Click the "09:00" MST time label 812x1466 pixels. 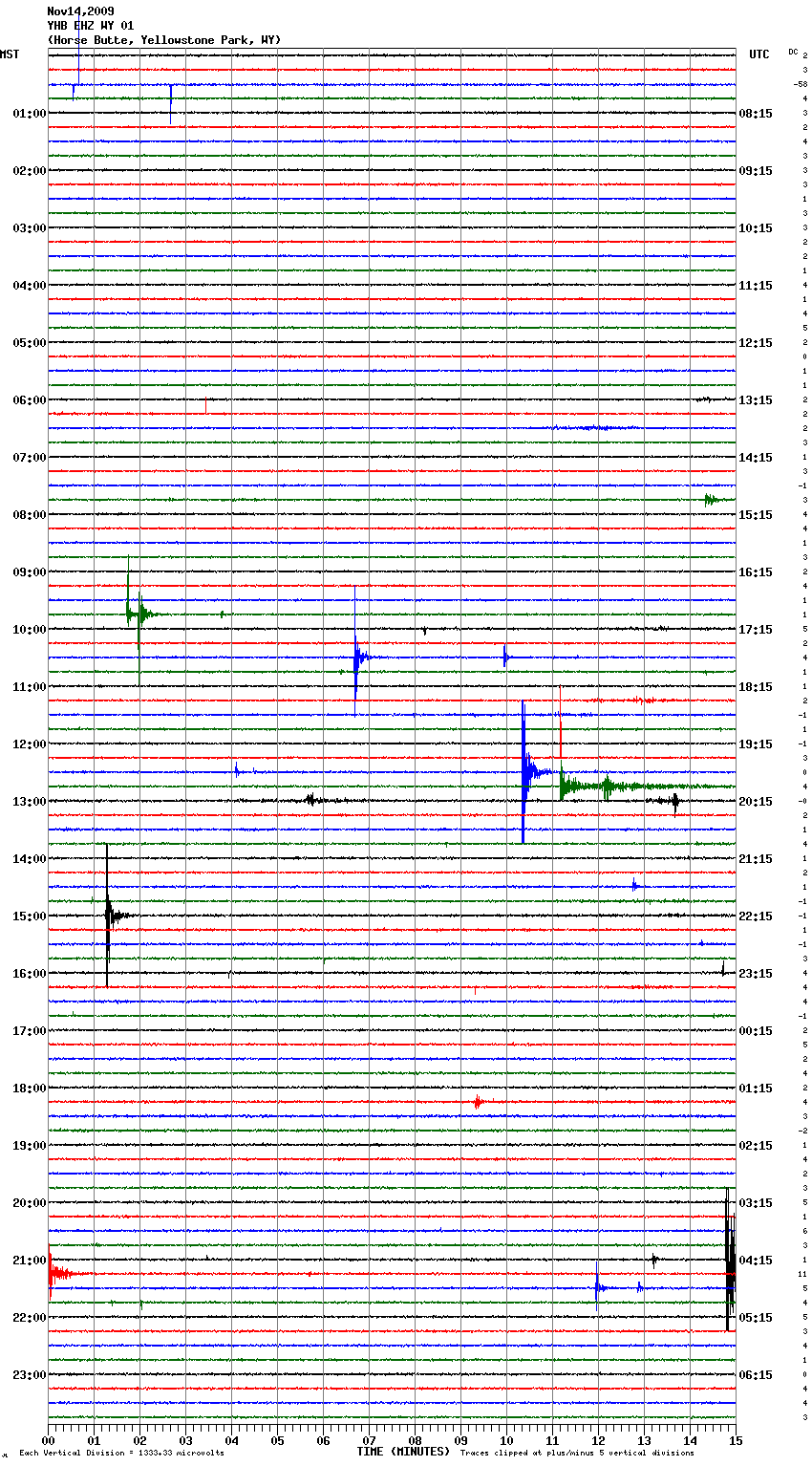tap(29, 572)
